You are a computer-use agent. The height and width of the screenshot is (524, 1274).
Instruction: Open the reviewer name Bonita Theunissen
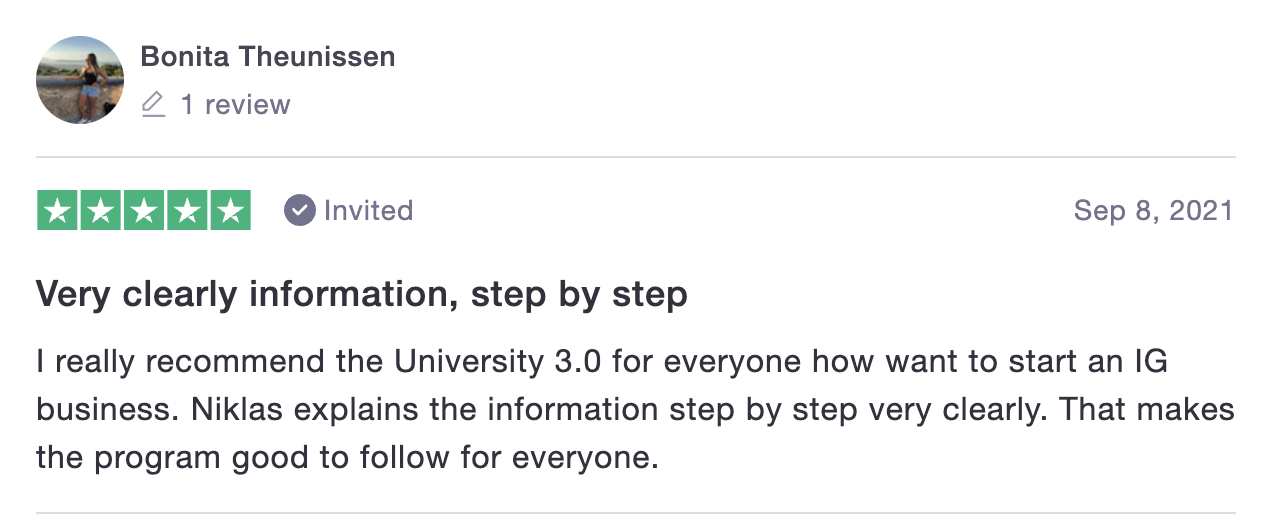point(268,57)
